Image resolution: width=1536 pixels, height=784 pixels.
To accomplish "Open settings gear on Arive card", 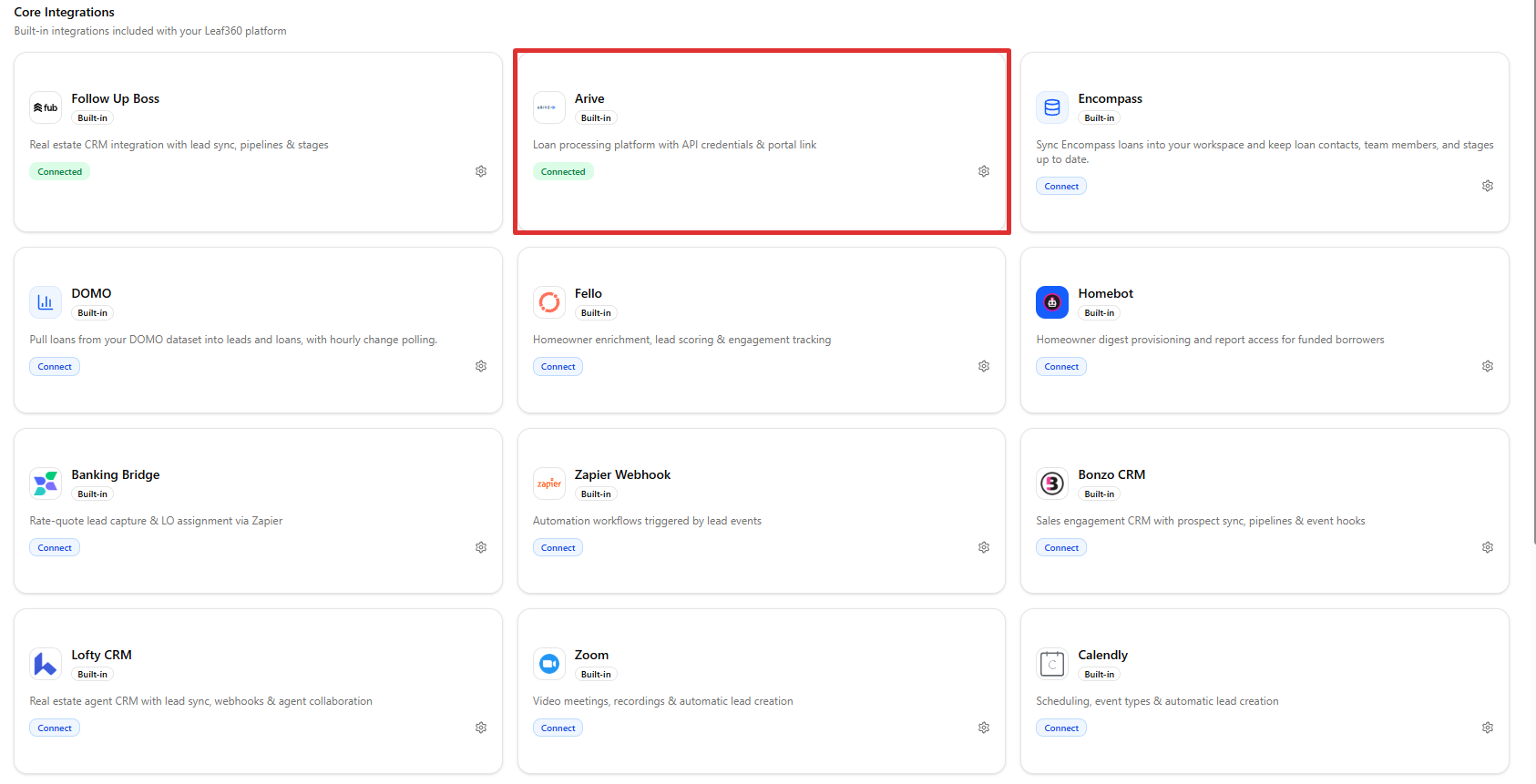I will (x=984, y=171).
